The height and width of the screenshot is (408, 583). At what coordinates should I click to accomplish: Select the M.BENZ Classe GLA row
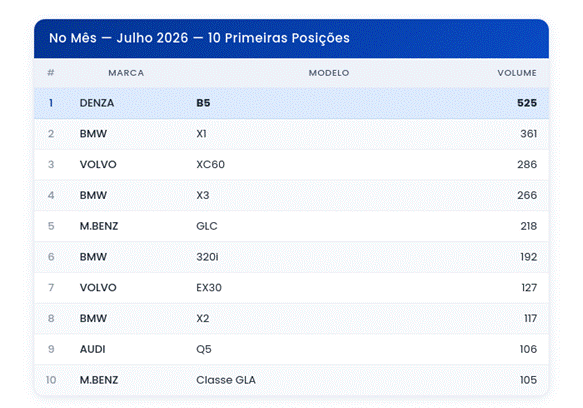tap(292, 380)
